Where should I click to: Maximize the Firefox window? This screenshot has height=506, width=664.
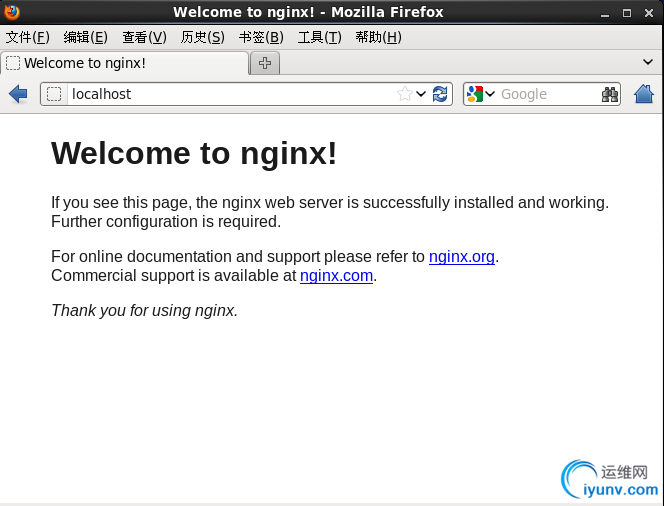[627, 13]
